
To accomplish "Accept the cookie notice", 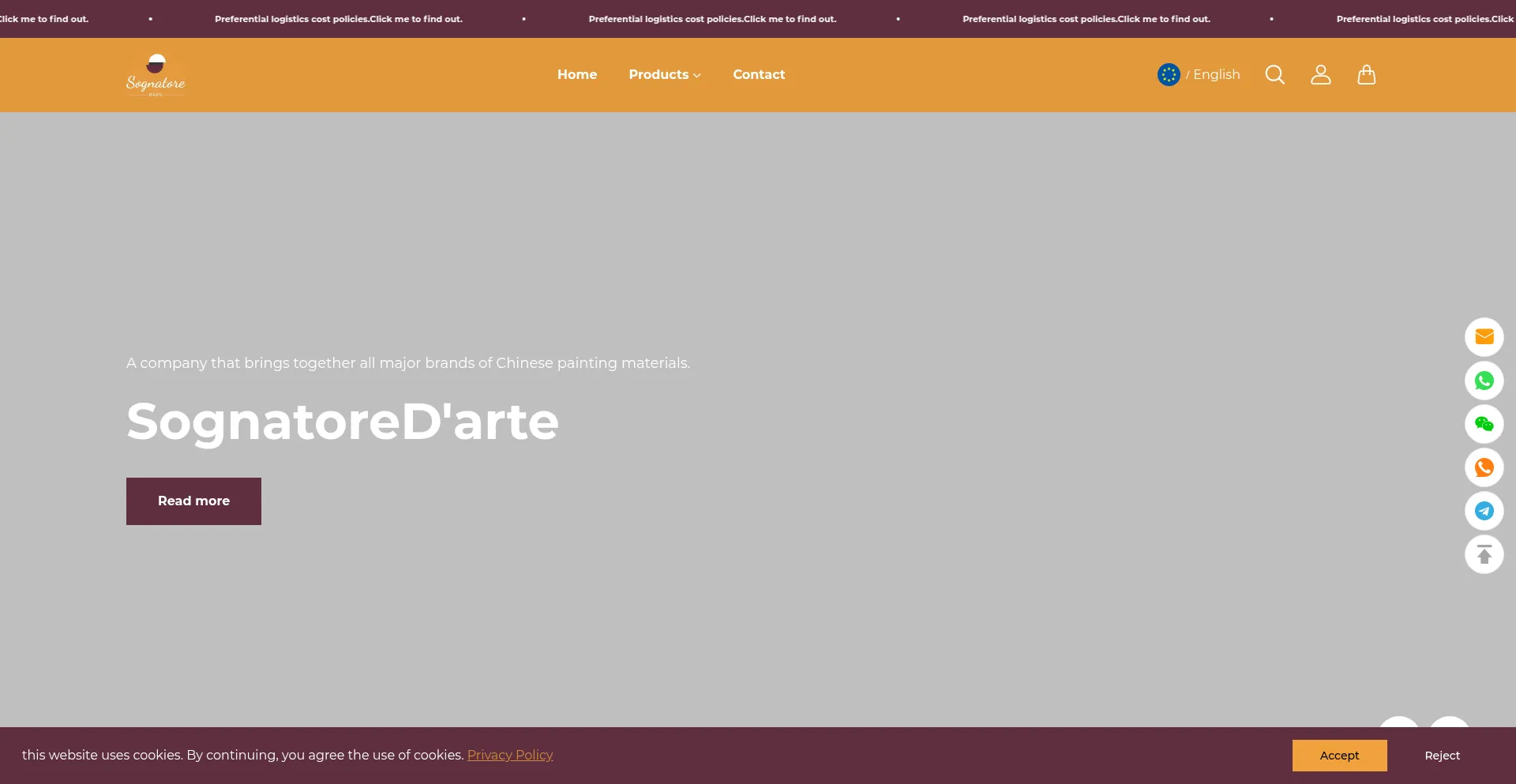I will click(1339, 756).
